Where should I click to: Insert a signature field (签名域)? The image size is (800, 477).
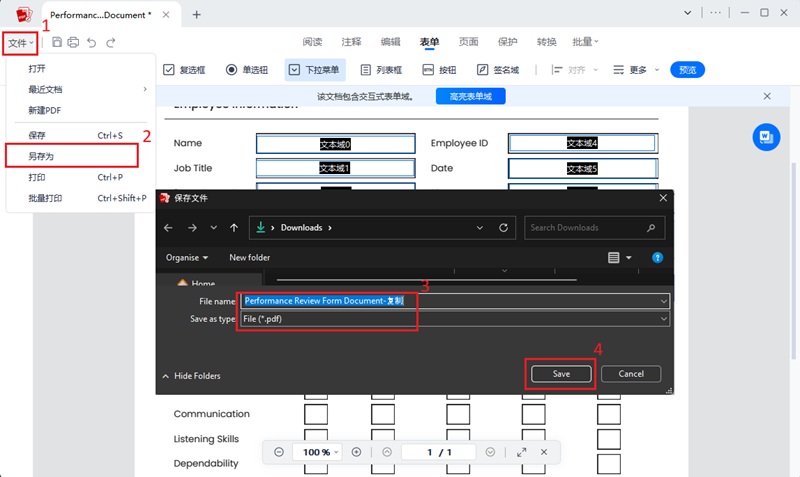[498, 70]
